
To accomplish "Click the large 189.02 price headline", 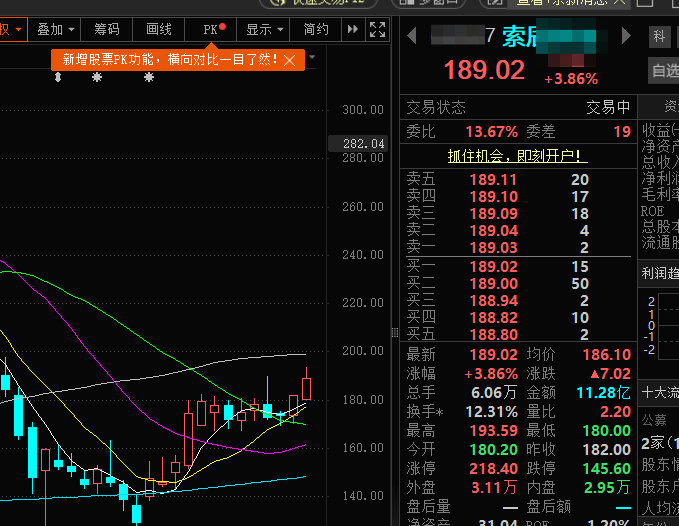I will point(484,70).
